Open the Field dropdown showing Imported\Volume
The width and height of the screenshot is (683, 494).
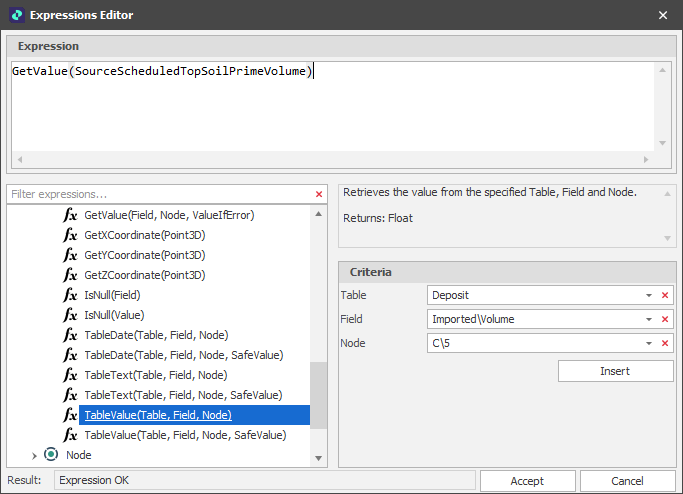[649, 319]
